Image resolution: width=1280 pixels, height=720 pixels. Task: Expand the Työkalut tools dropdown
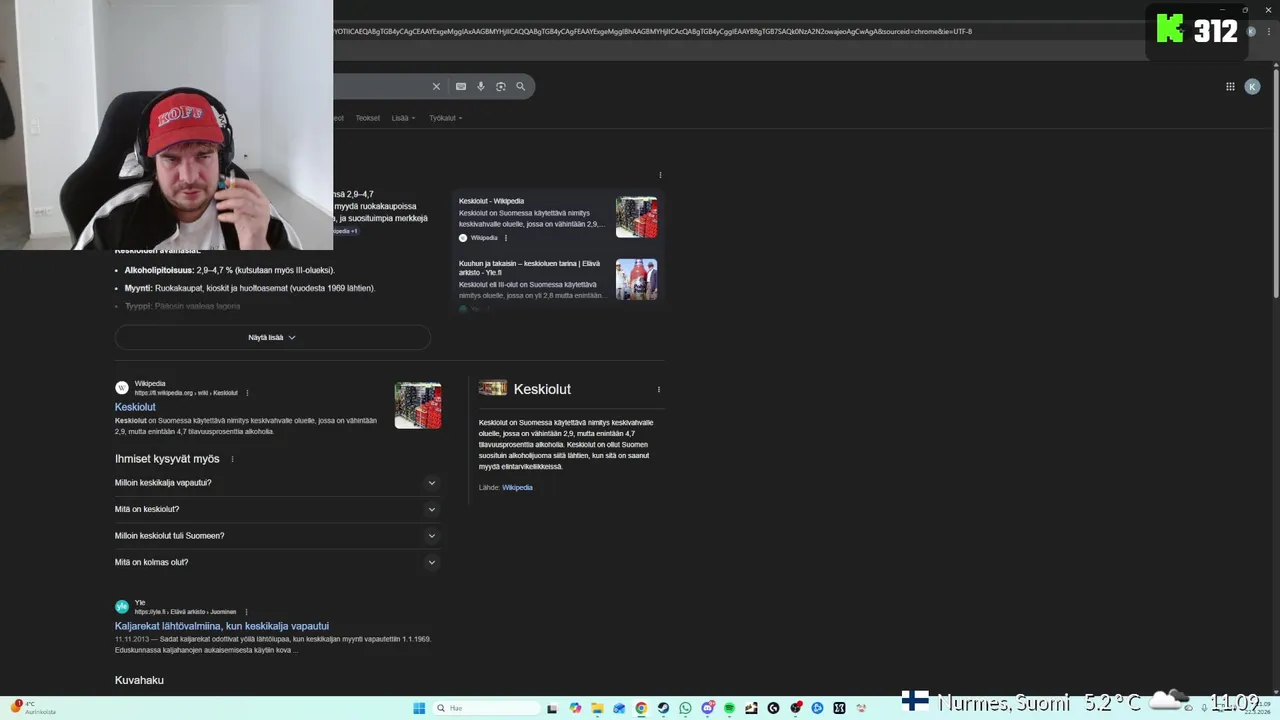pyautogui.click(x=445, y=118)
